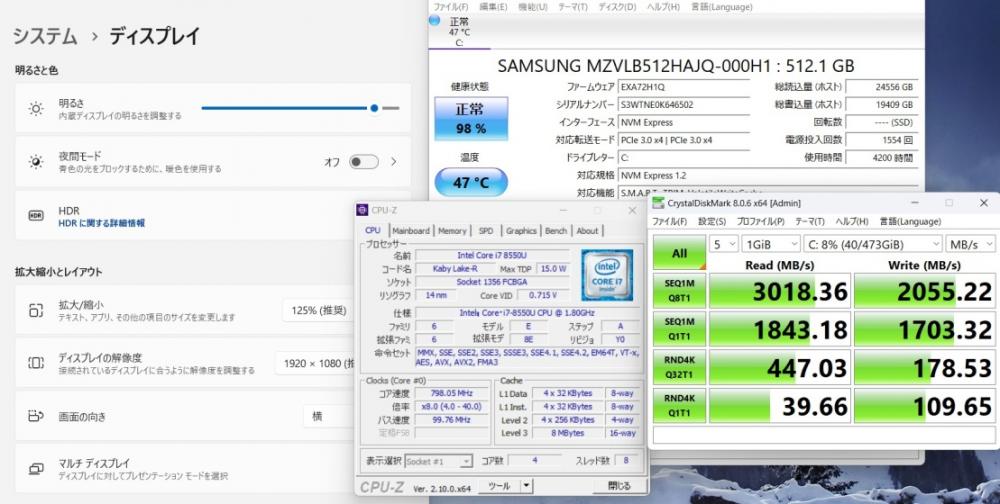The width and height of the screenshot is (1000, 504).
Task: Open 設定(S) menu in CrystalDiskMark
Action: click(712, 221)
